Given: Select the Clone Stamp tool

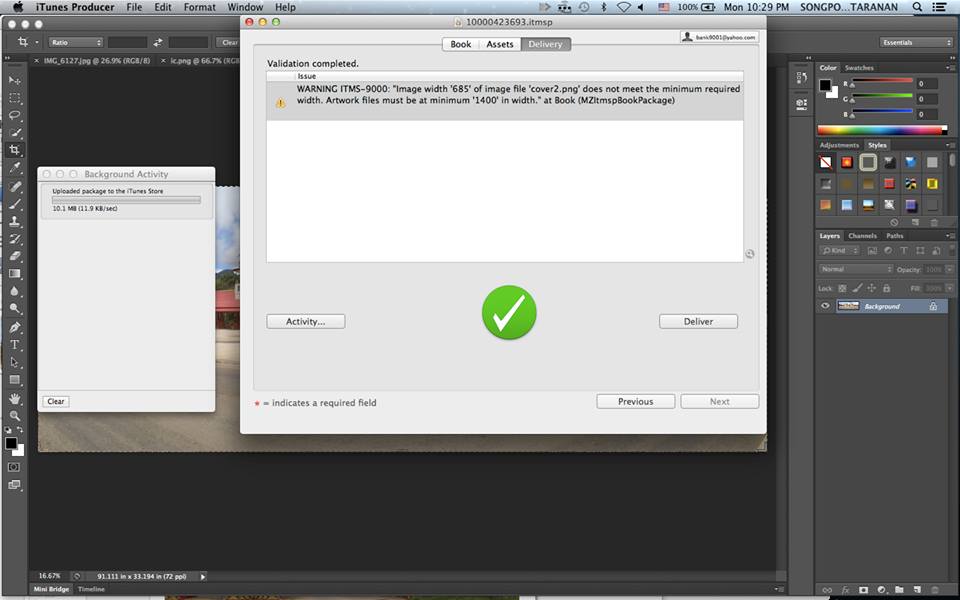Looking at the screenshot, I should click(15, 222).
